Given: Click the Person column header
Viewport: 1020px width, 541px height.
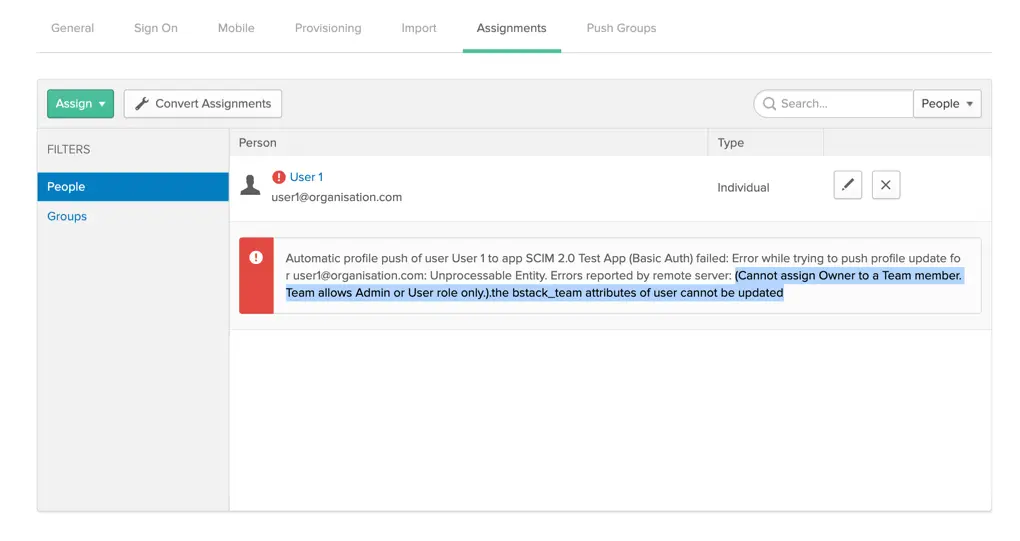Looking at the screenshot, I should tap(258, 143).
